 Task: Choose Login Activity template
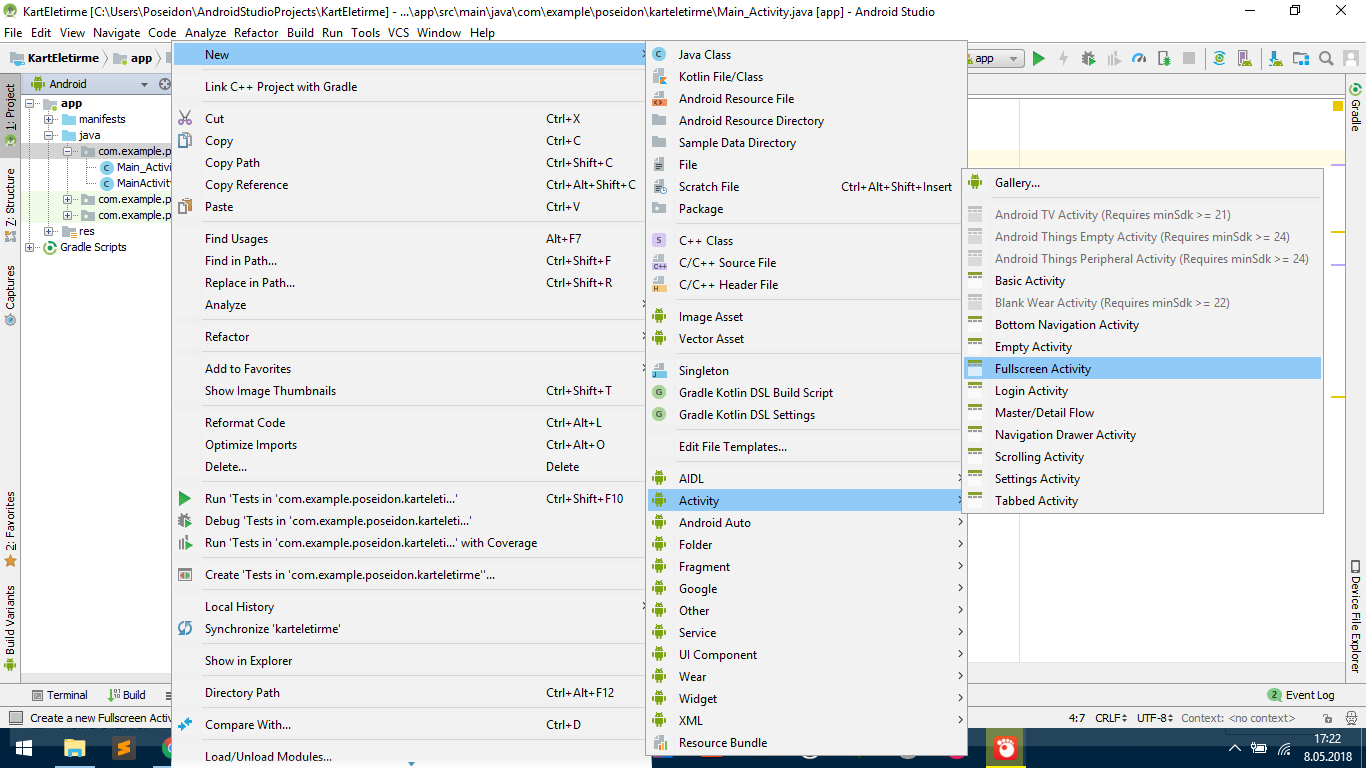point(1142,391)
